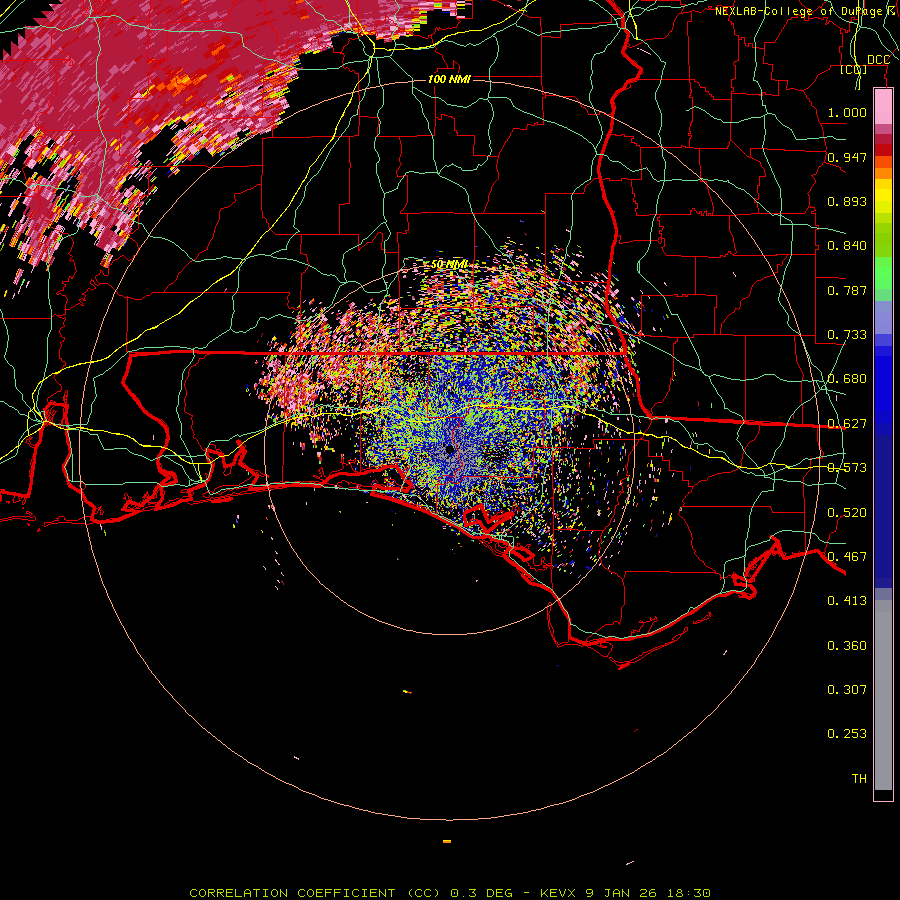
Task: Click the 0.947 legend value
Action: pos(847,157)
